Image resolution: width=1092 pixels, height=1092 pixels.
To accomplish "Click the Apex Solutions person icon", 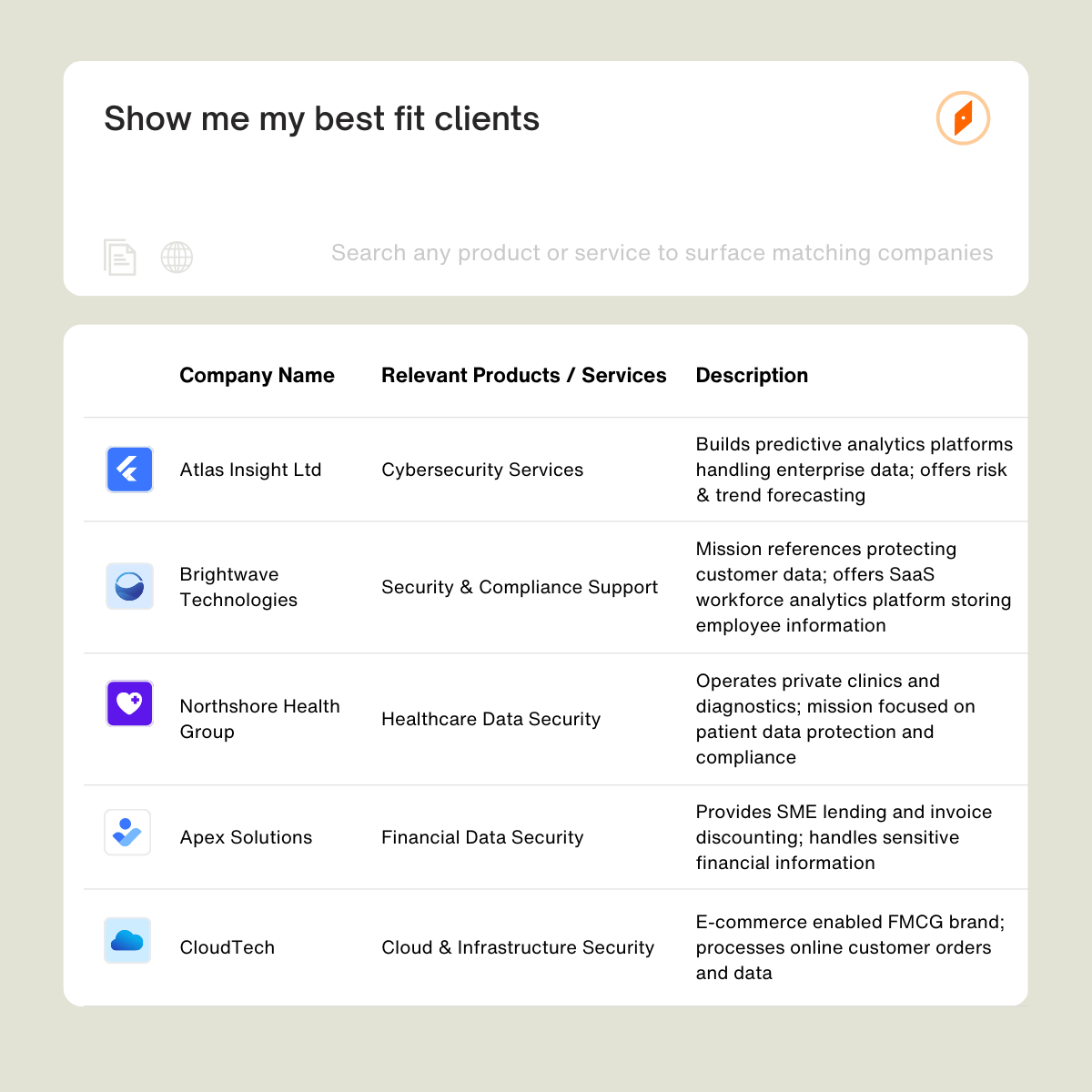I will [x=127, y=832].
